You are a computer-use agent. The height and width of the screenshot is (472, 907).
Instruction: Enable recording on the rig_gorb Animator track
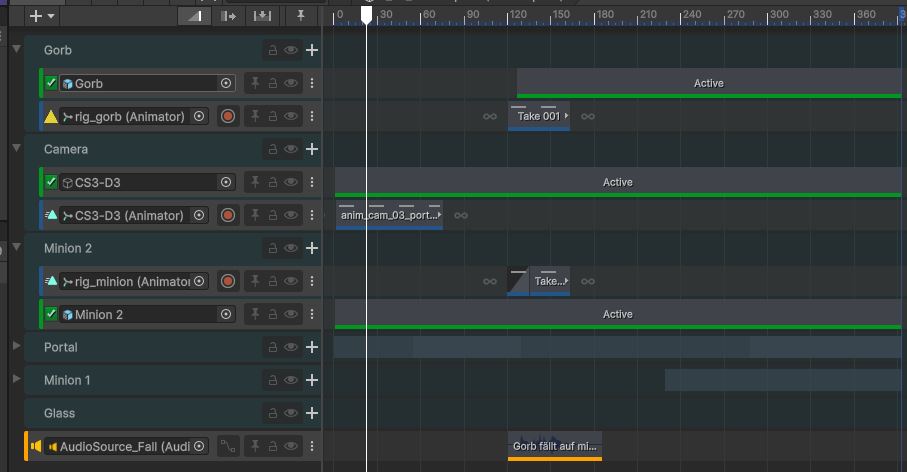[228, 116]
